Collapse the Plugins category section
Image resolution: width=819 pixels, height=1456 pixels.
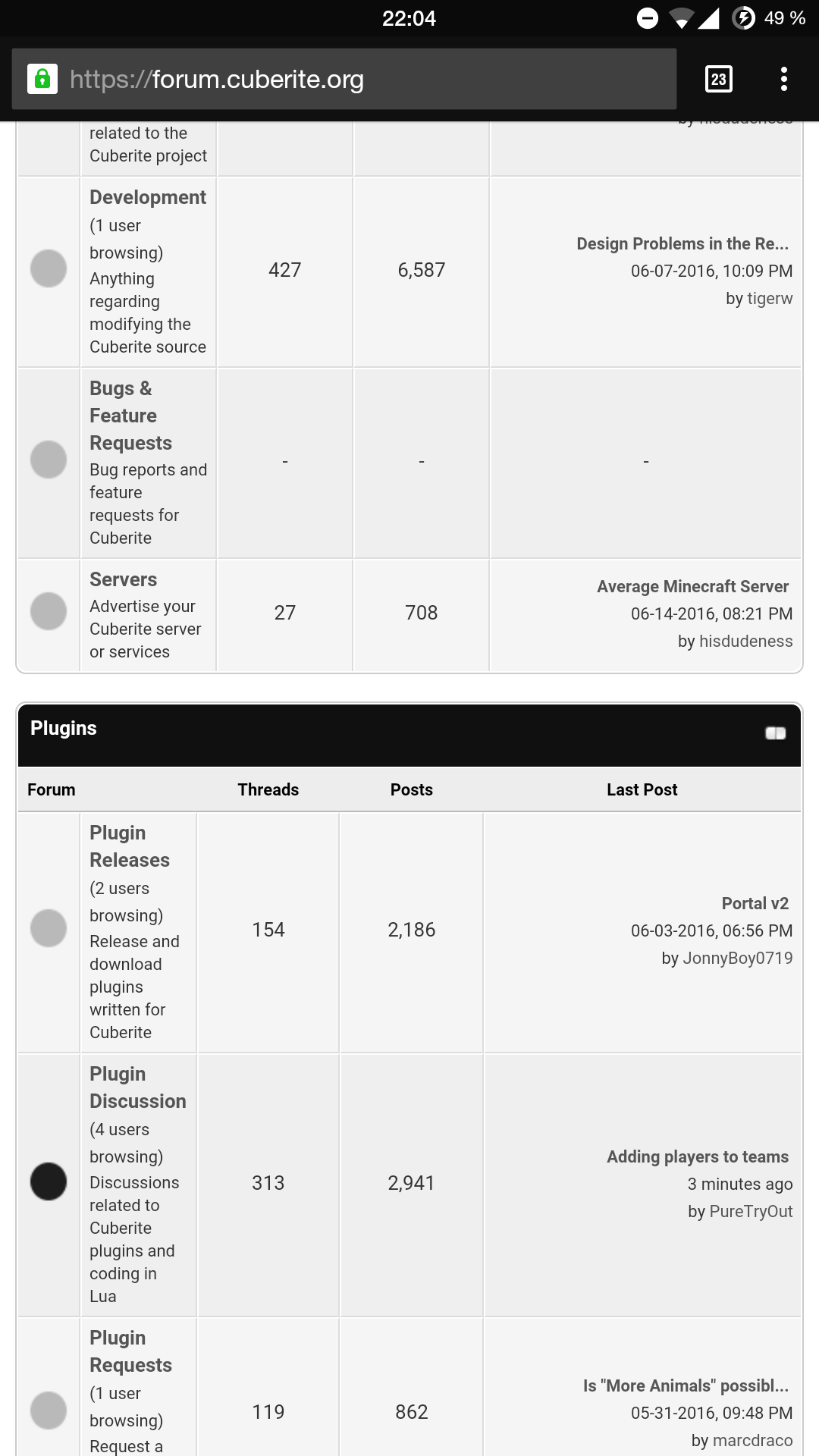click(775, 733)
